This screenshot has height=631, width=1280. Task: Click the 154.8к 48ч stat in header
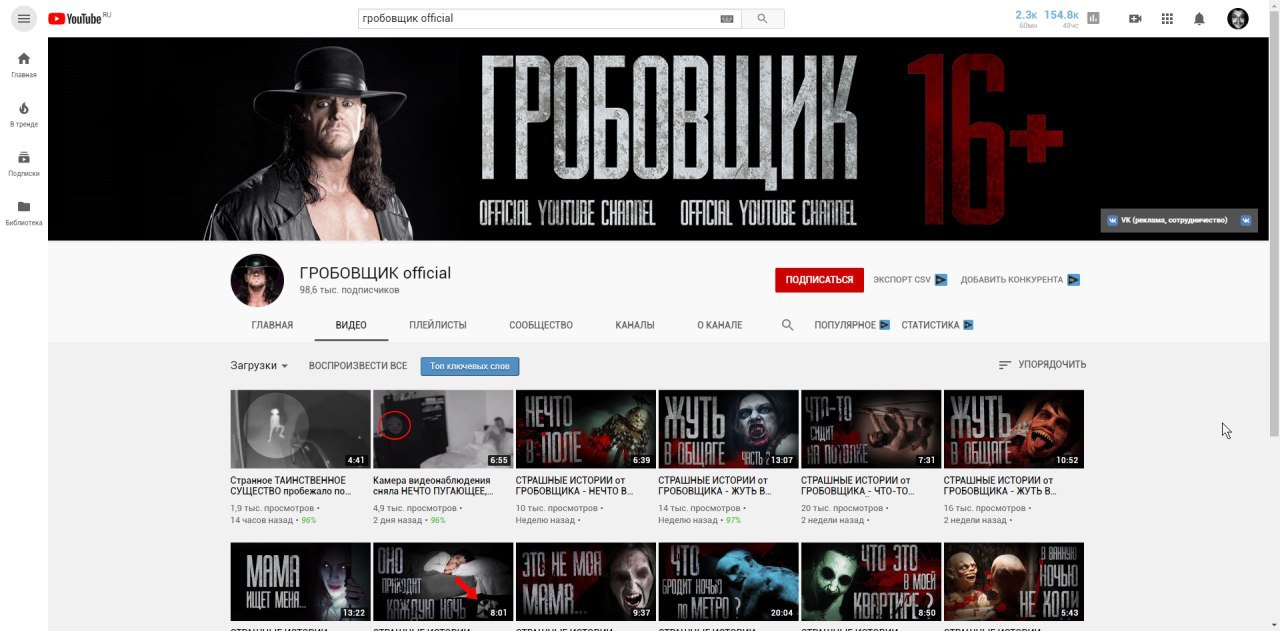[1061, 18]
